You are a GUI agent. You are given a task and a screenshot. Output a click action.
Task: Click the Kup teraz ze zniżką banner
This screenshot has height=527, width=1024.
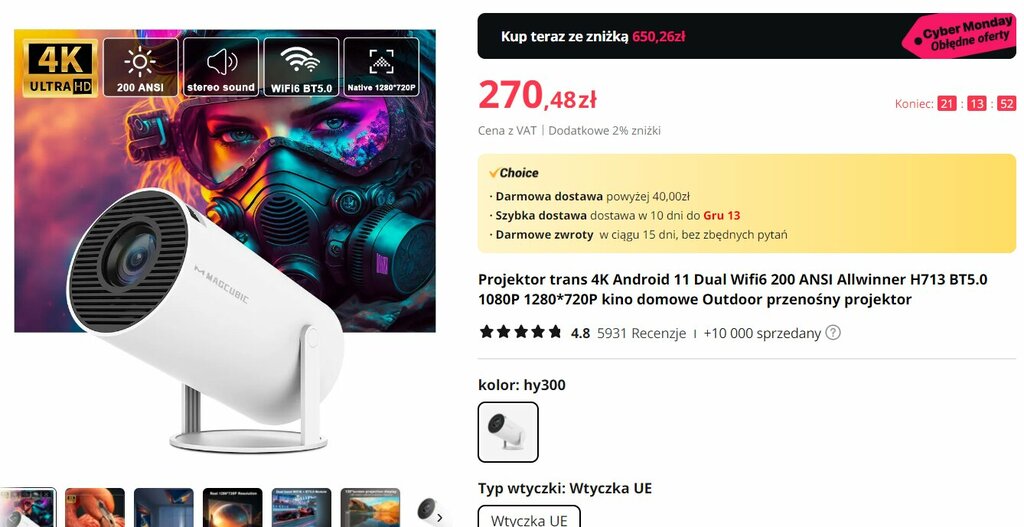pos(746,36)
